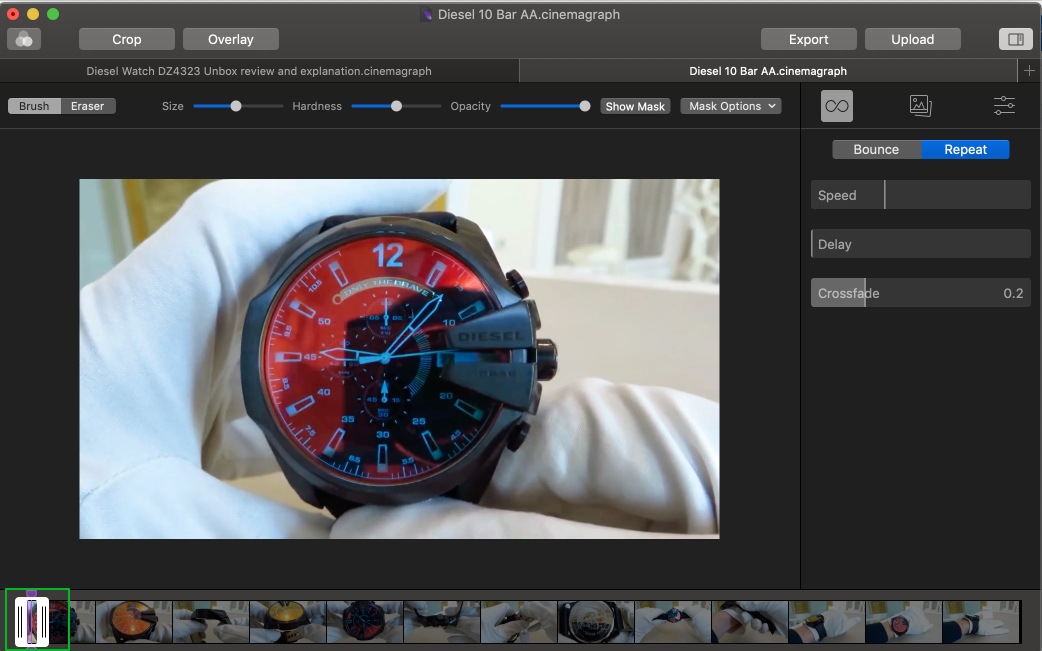This screenshot has height=651, width=1042.
Task: Click the watch preview image canvas
Action: coord(399,359)
